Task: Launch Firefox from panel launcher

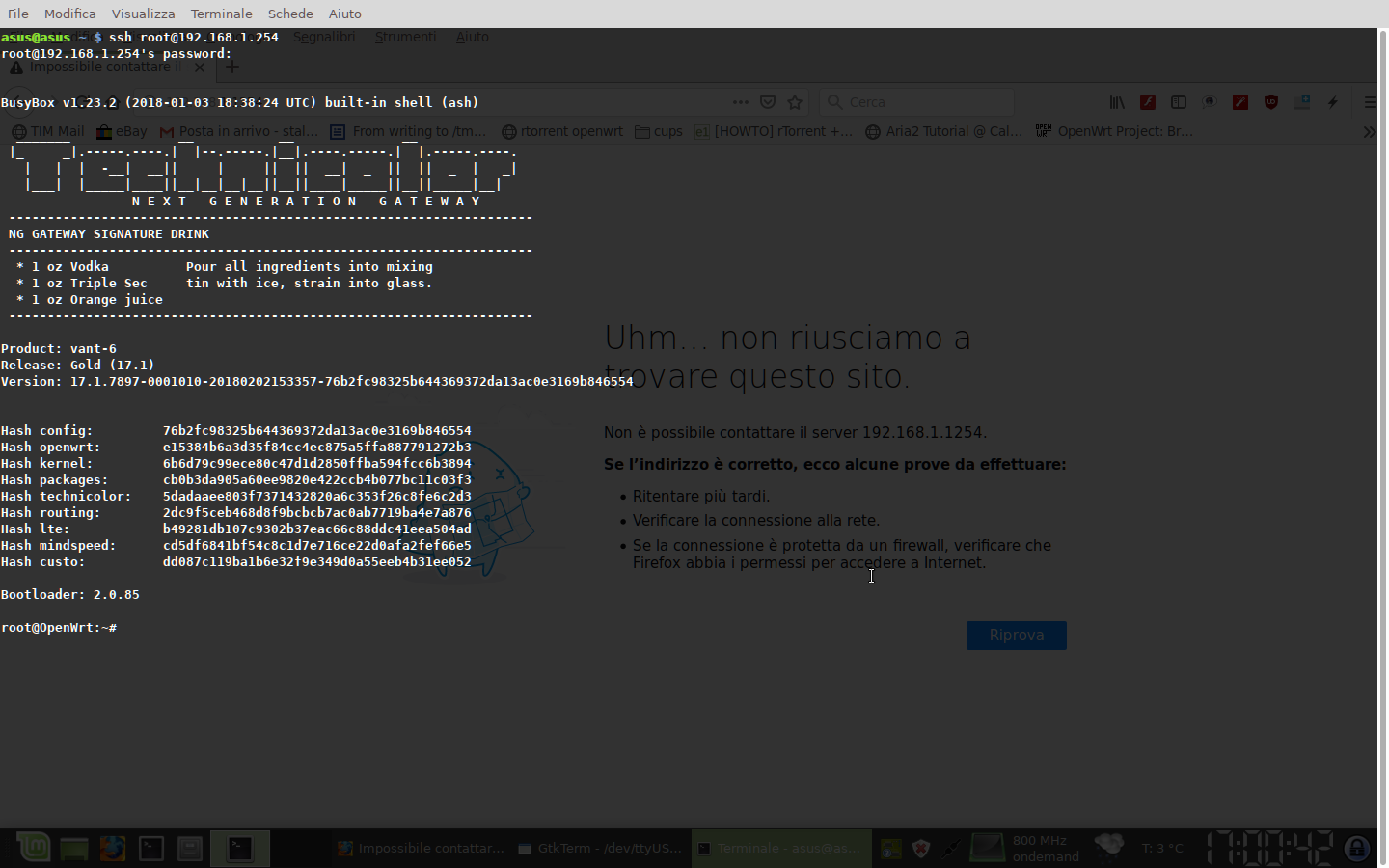Action: point(113,849)
